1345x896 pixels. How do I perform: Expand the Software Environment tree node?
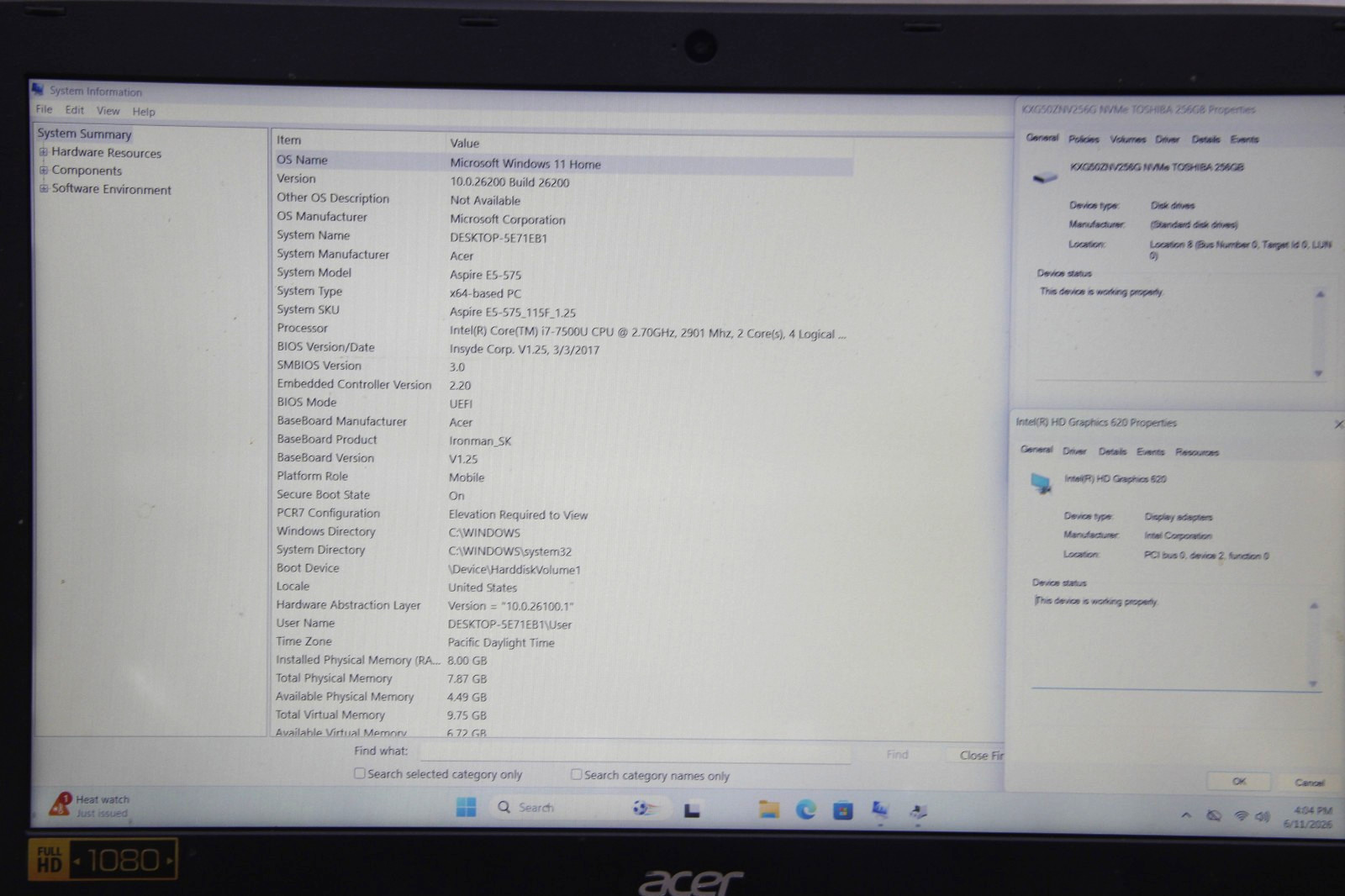coord(43,188)
